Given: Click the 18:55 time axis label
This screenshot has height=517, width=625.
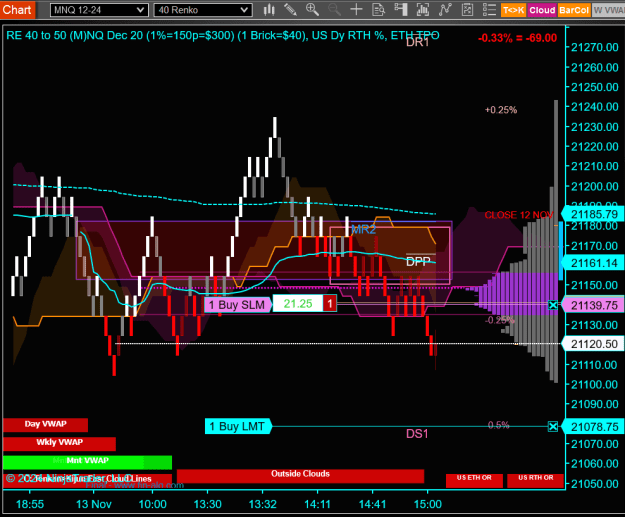Looking at the screenshot, I should click(30, 504).
